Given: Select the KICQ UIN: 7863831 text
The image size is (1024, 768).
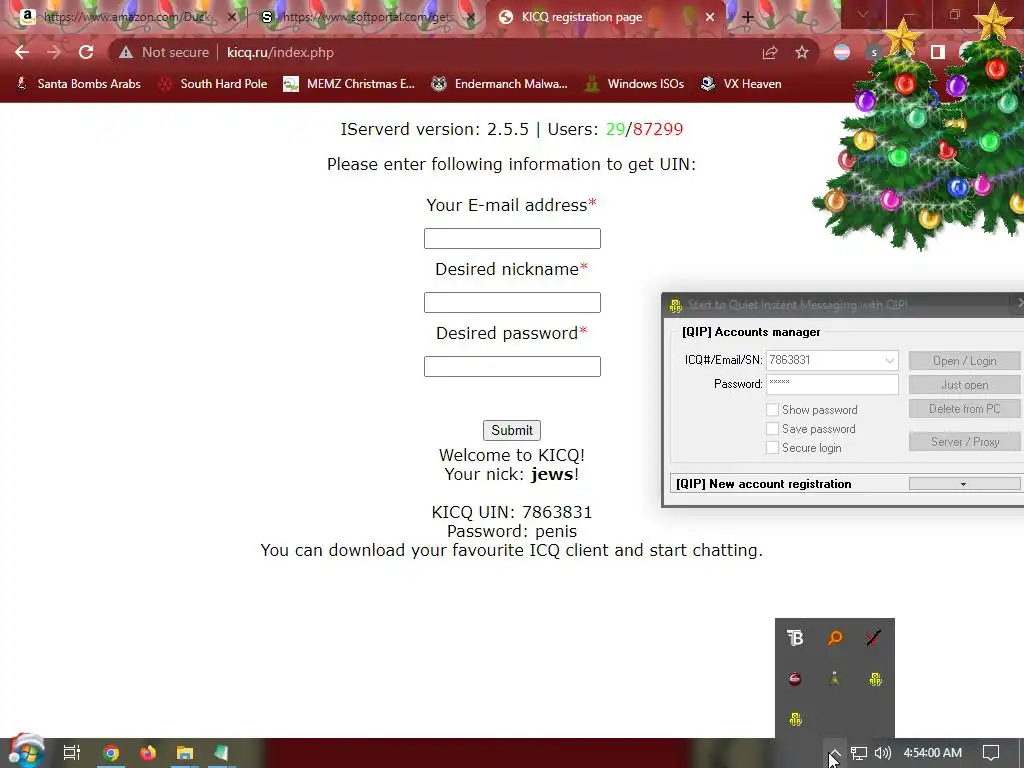Looking at the screenshot, I should 512,512.
